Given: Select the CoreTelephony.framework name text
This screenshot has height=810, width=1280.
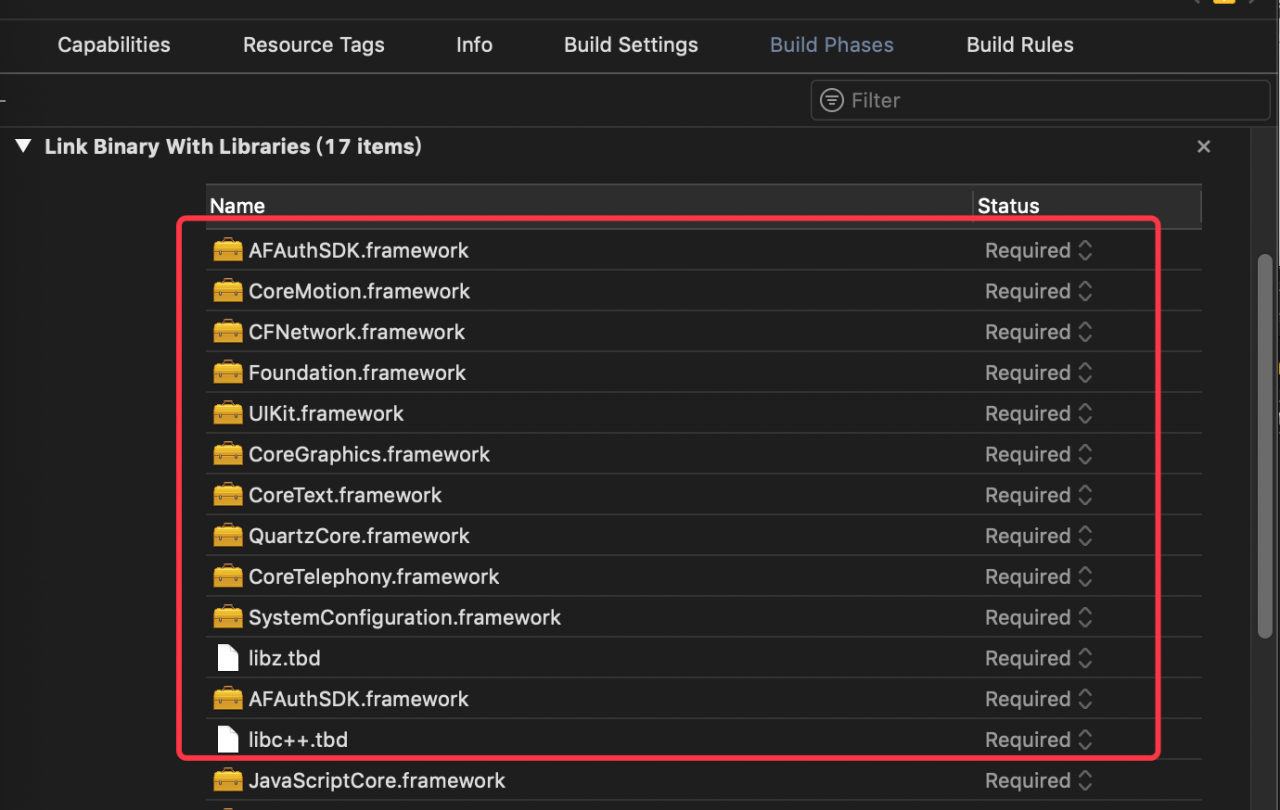Looking at the screenshot, I should point(374,577).
